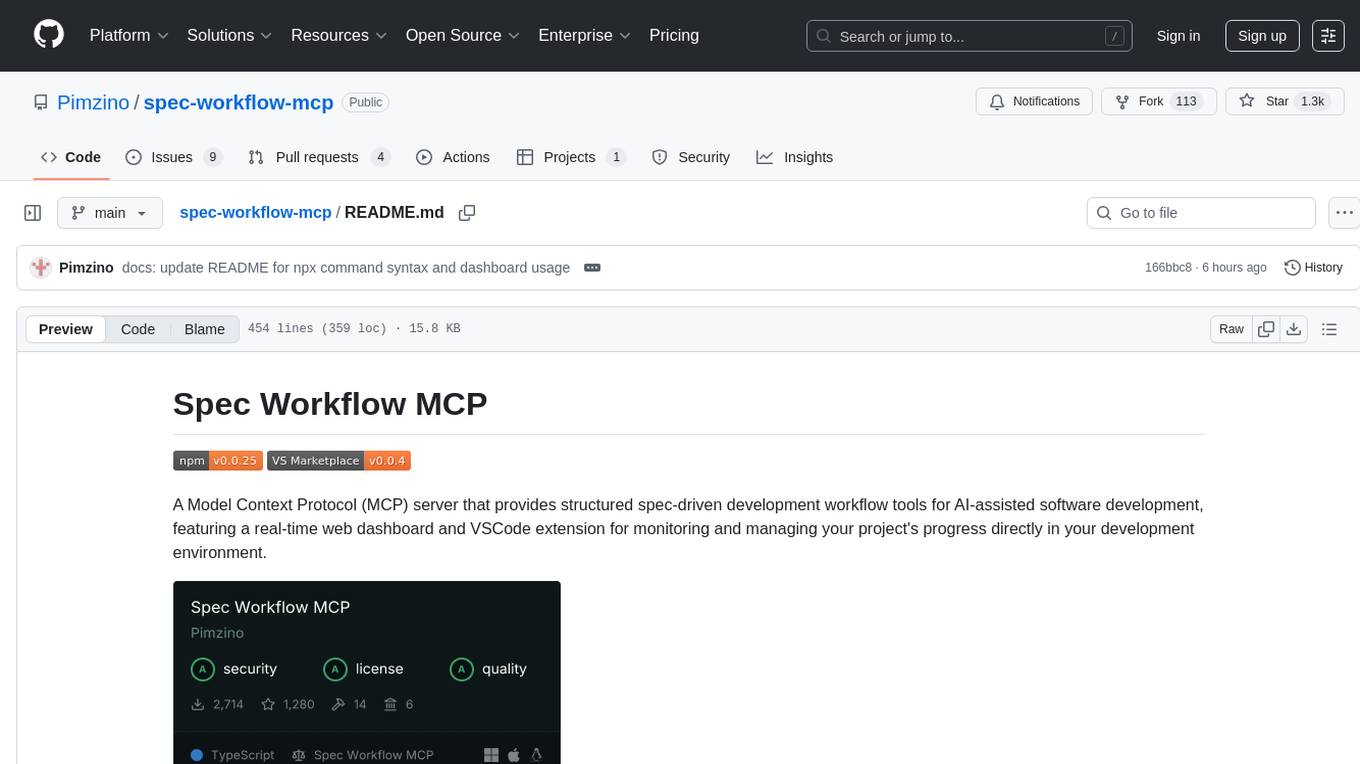Expand commit message details ellipsis
This screenshot has width=1360, height=764.
pos(592,267)
